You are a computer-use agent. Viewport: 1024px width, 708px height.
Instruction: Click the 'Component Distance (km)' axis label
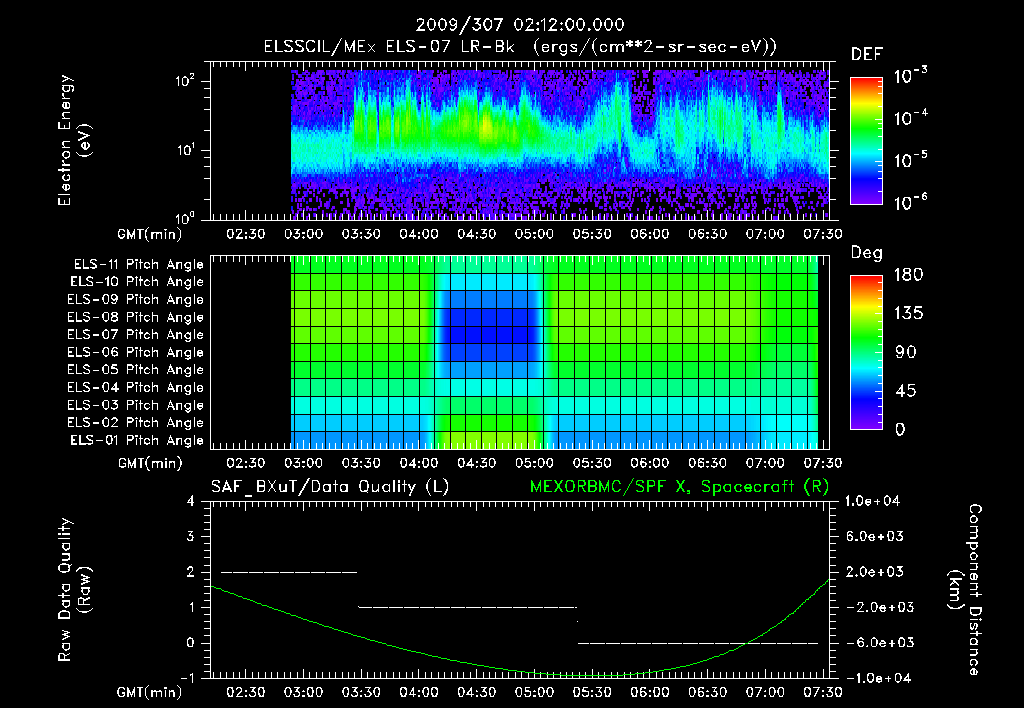965,589
